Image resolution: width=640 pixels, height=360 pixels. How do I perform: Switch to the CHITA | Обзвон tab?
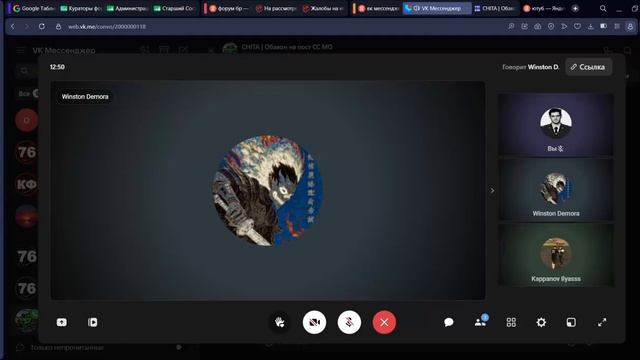coord(495,8)
